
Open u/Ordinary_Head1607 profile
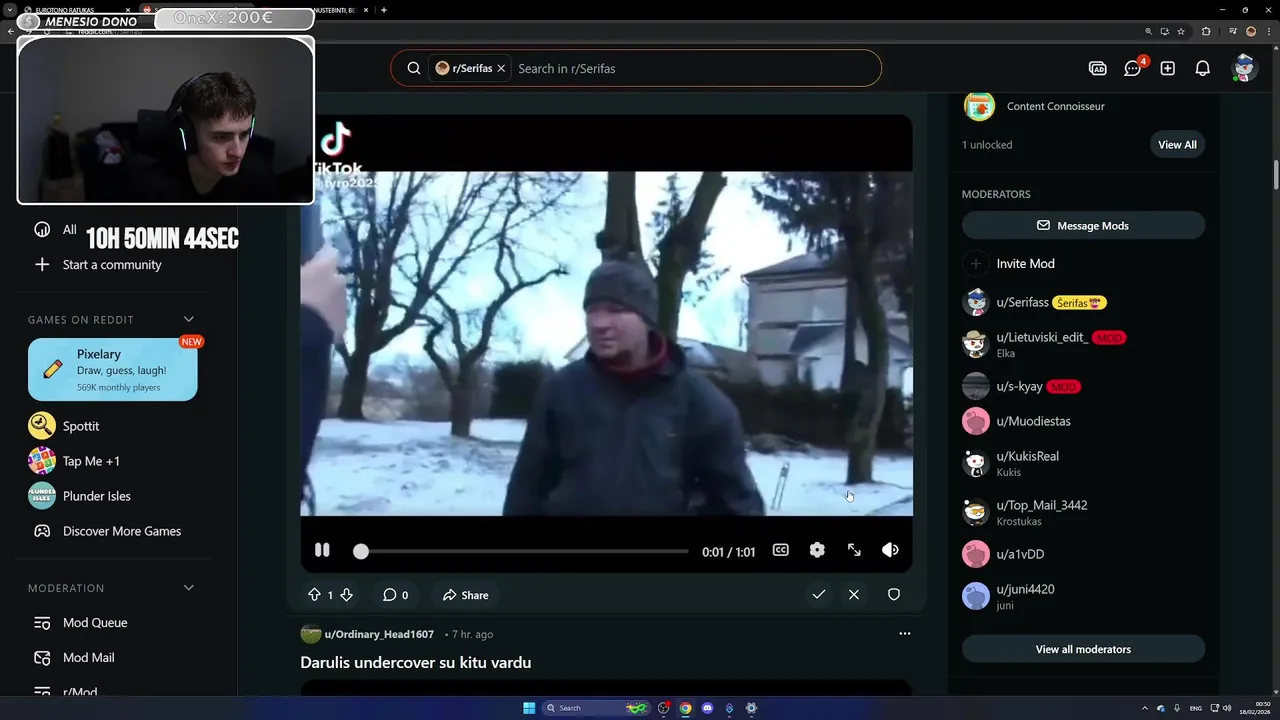point(379,634)
